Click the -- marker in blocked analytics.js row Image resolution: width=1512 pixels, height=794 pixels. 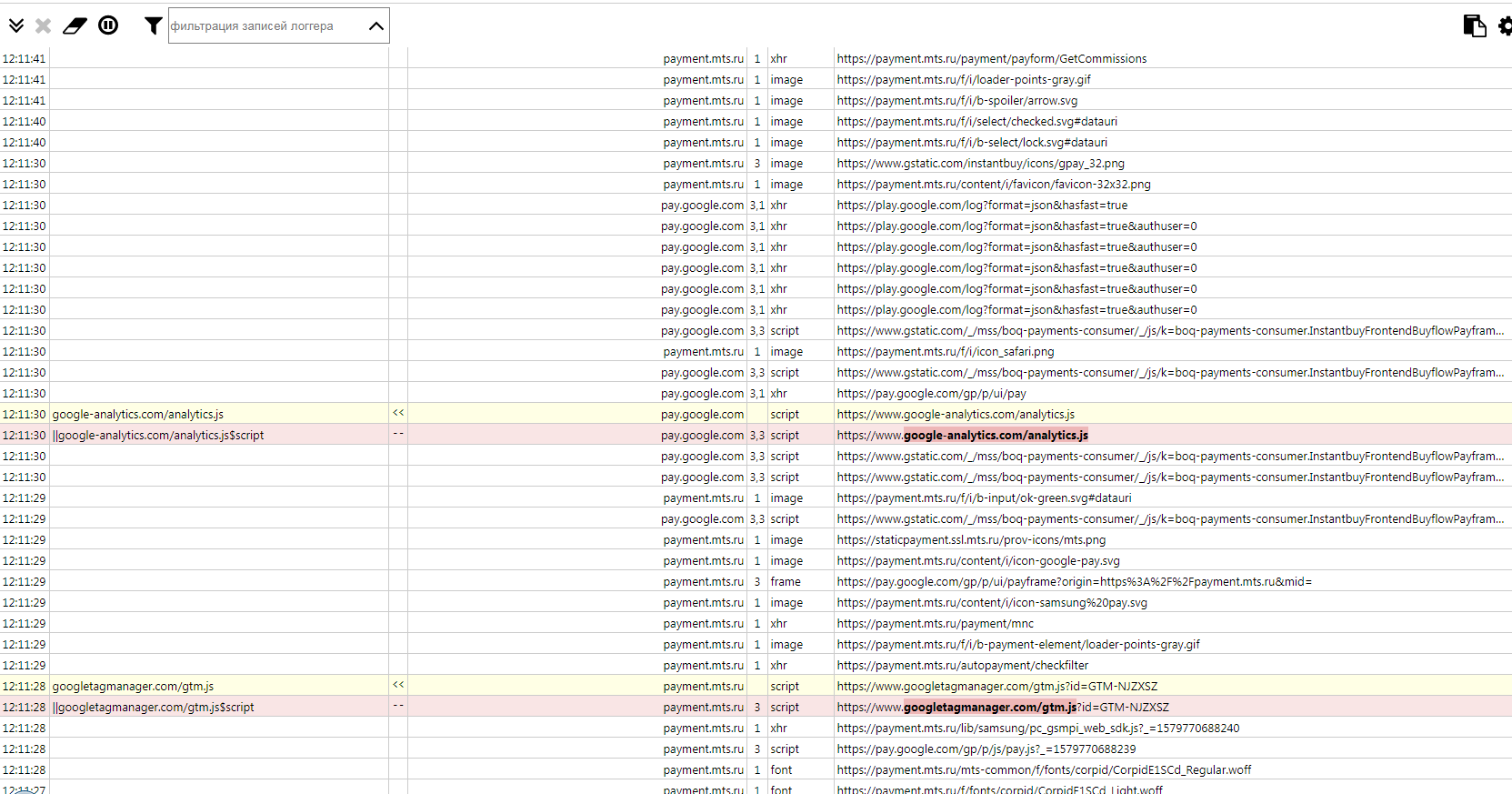(x=398, y=435)
